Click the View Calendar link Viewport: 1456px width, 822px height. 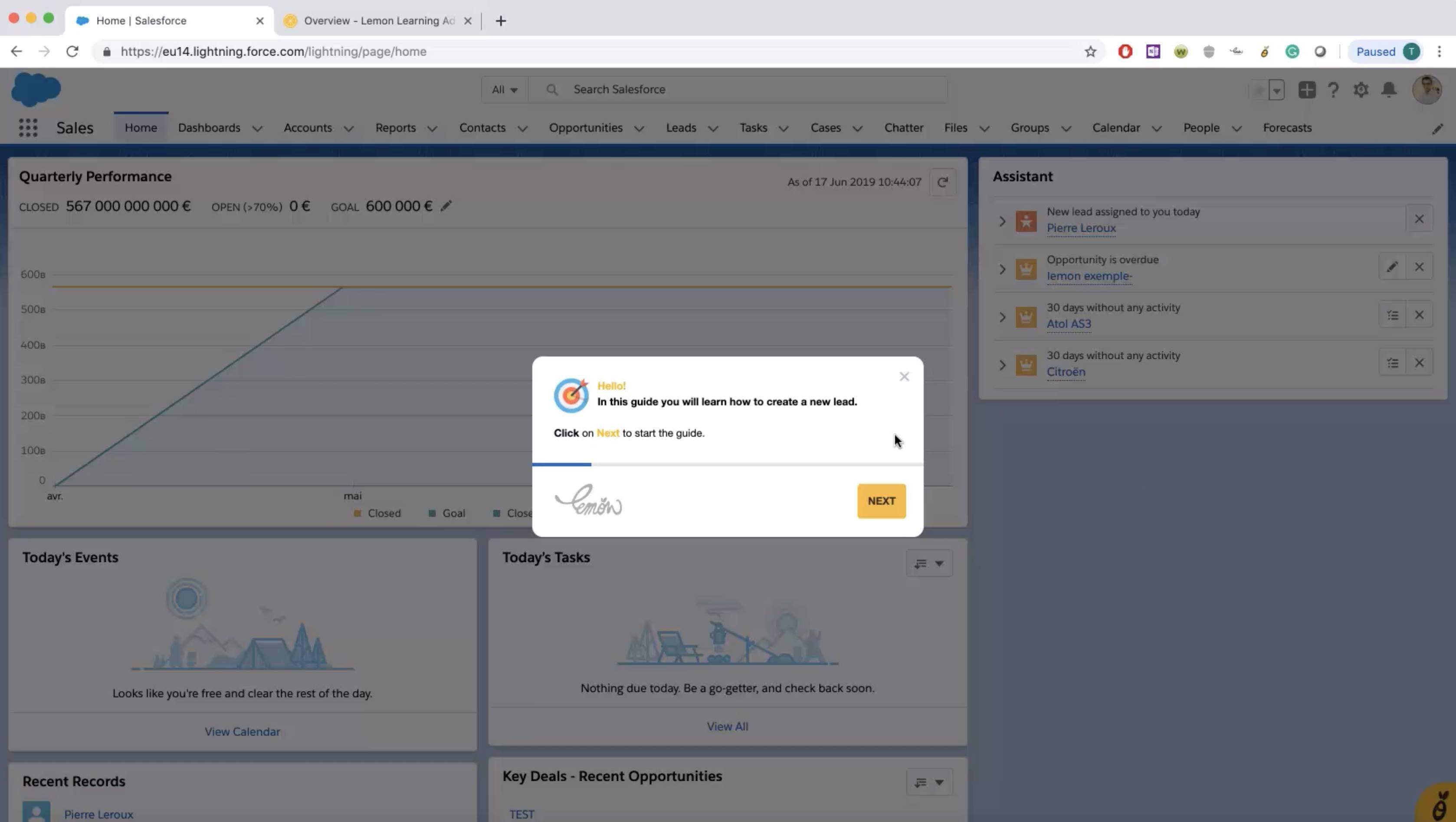pyautogui.click(x=242, y=731)
